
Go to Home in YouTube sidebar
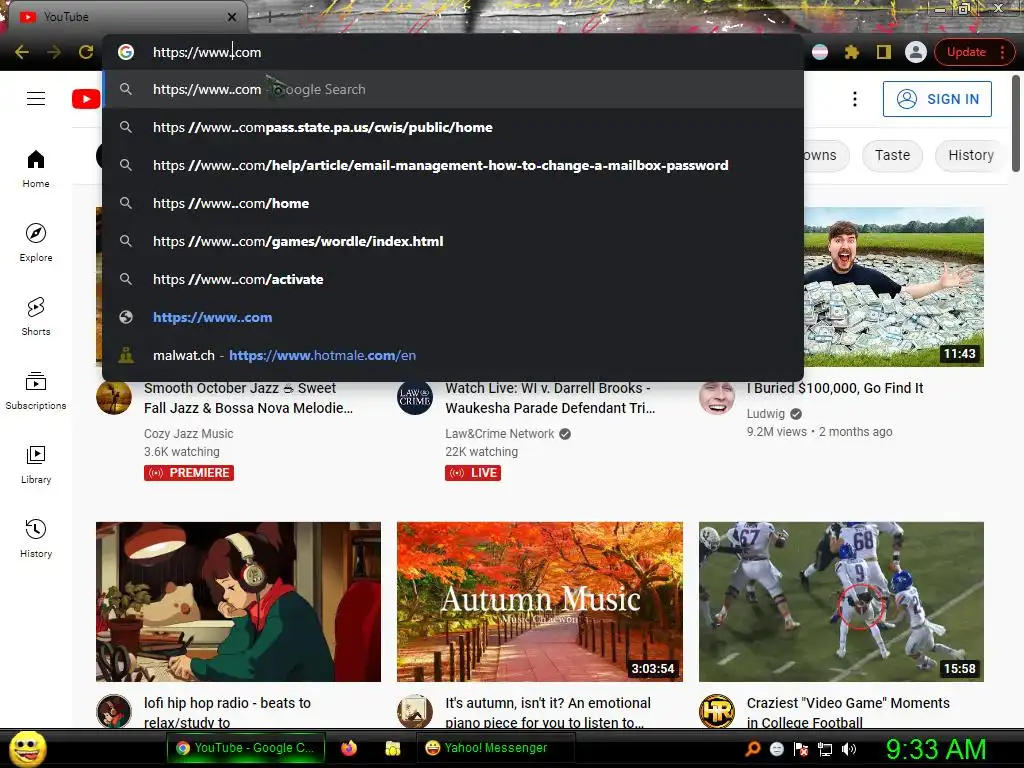(x=36, y=169)
